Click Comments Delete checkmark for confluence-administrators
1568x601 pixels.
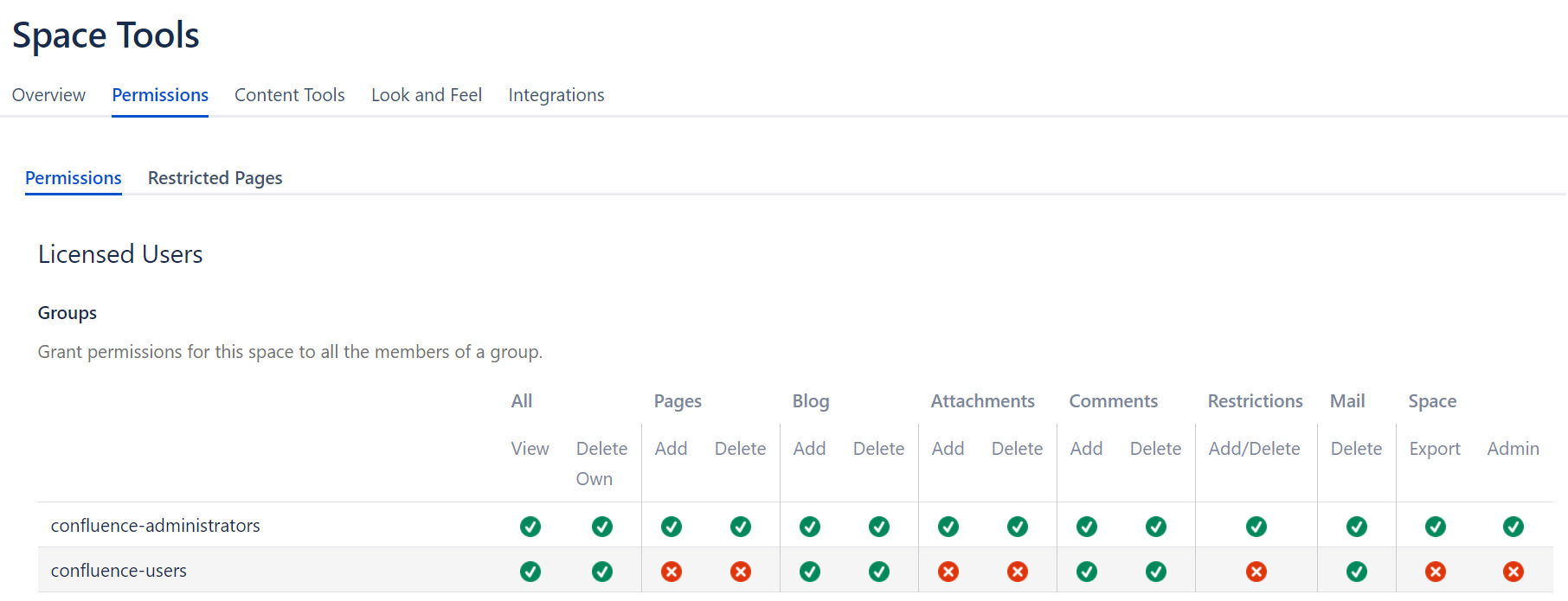[1156, 527]
